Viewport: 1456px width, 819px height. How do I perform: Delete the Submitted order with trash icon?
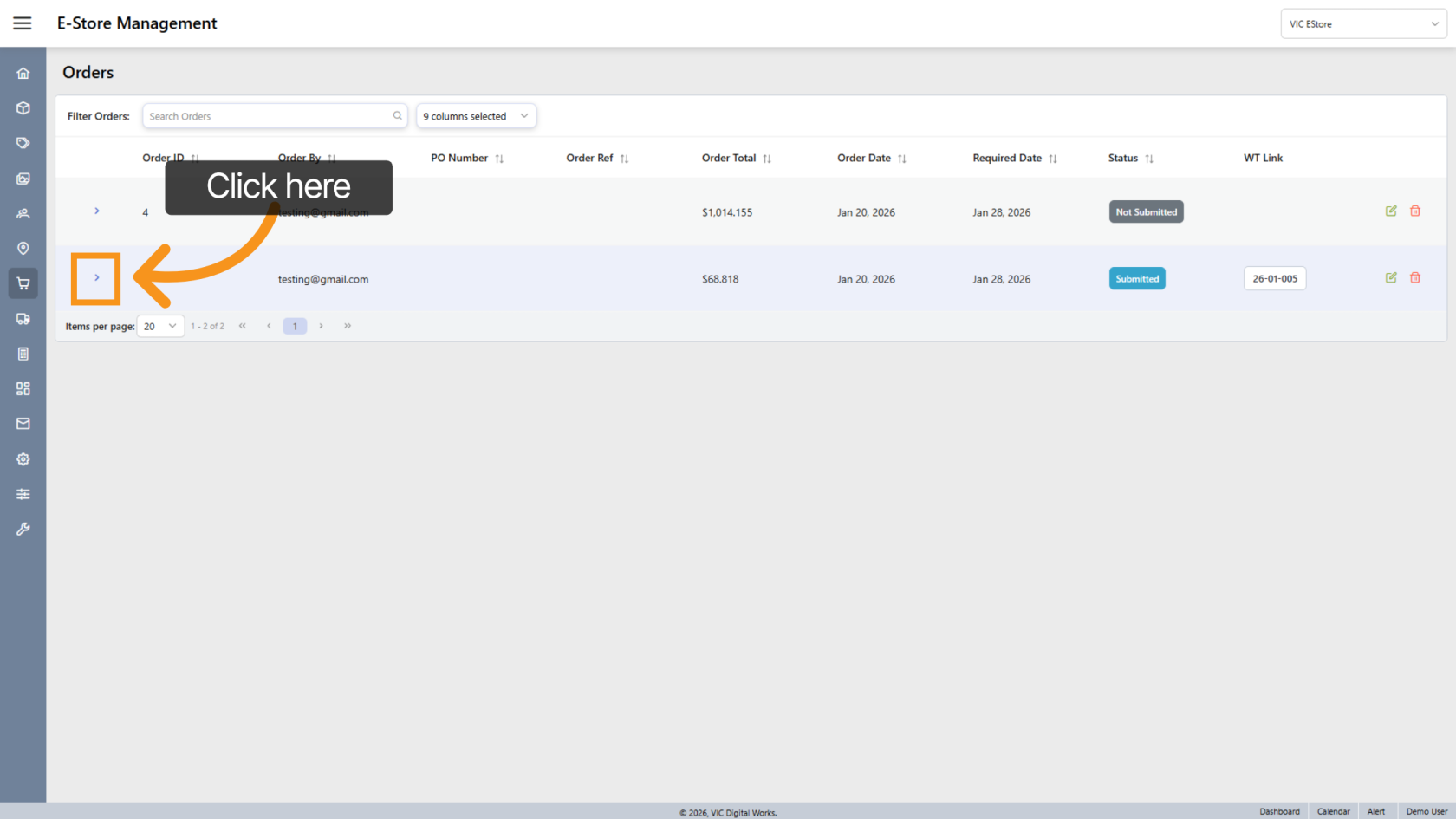pos(1415,277)
